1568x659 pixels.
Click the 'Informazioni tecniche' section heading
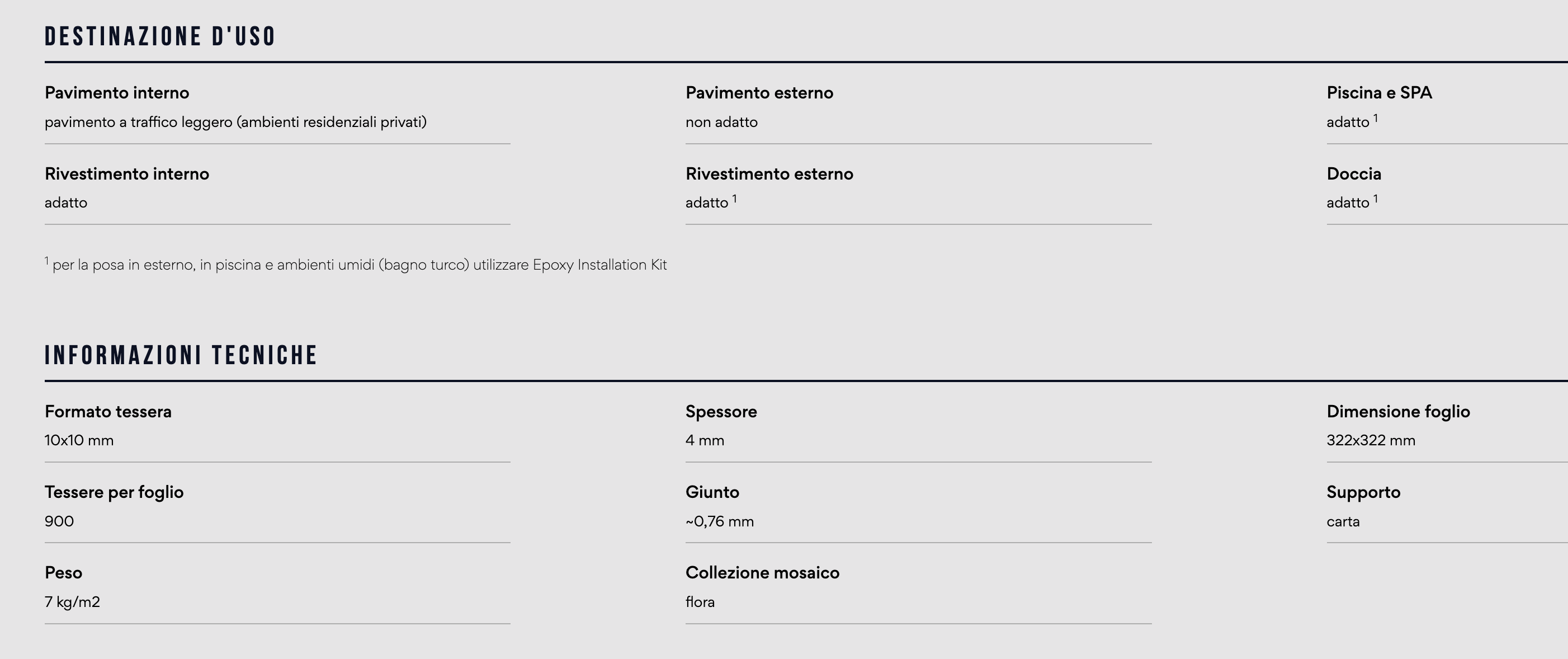[181, 356]
